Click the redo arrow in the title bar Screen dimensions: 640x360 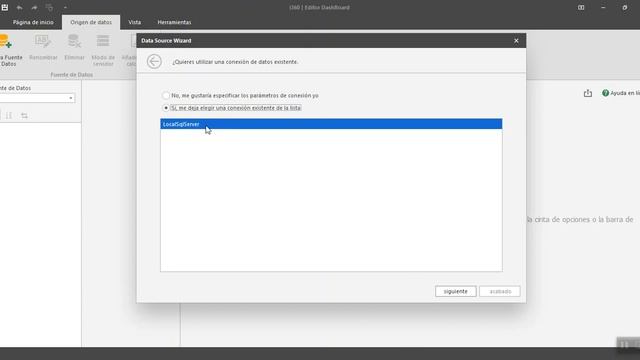[x=34, y=7]
